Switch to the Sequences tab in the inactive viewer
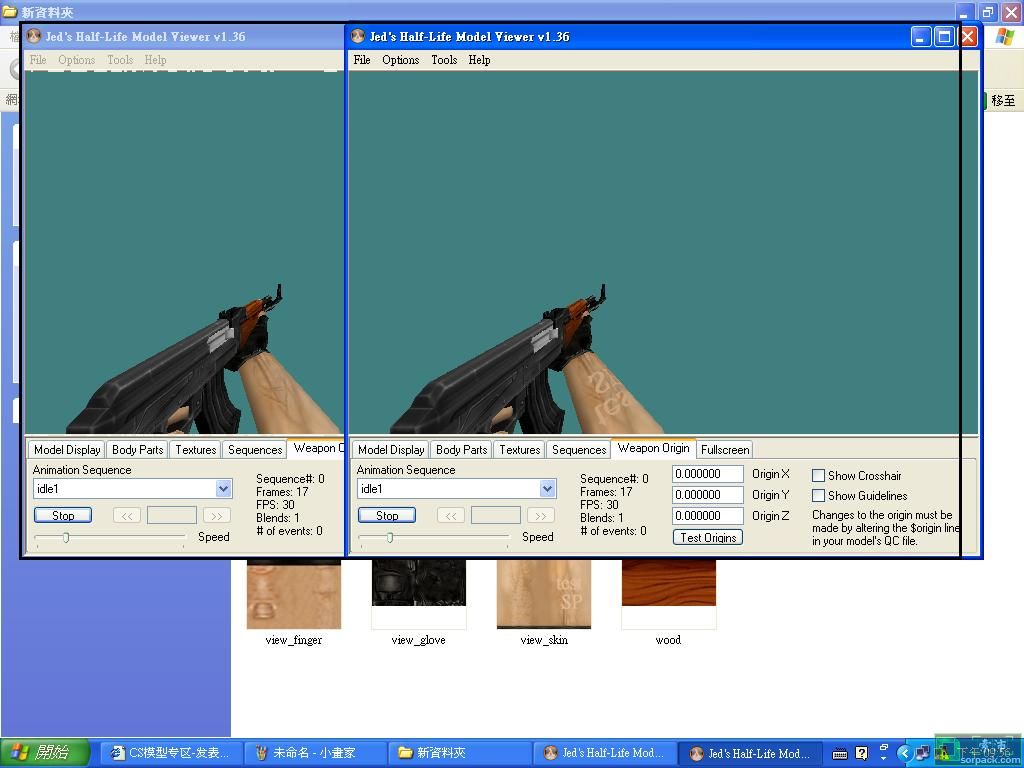 coord(255,449)
